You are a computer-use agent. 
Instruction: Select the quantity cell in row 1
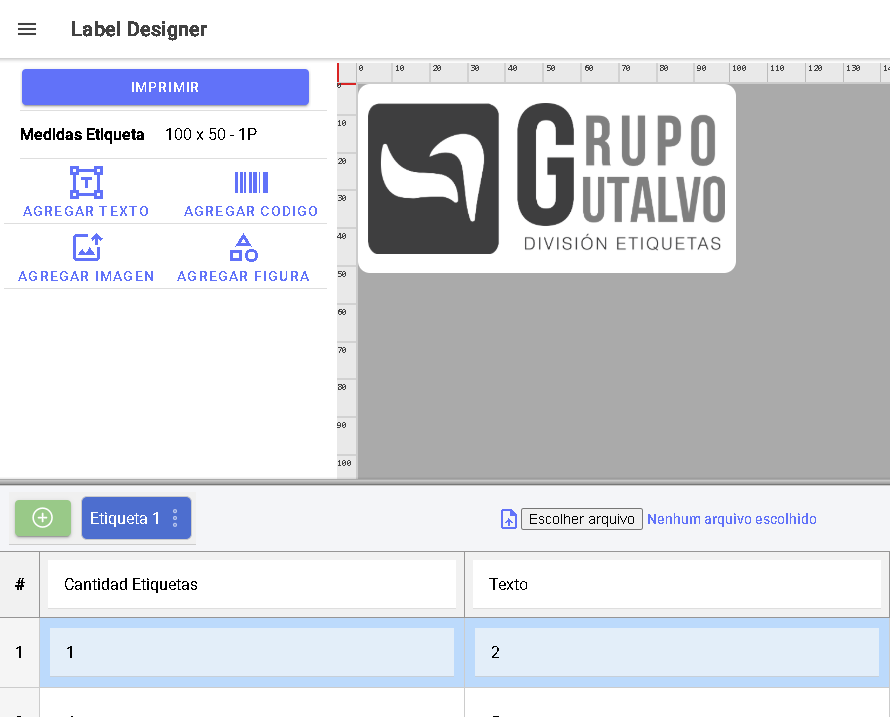[251, 652]
